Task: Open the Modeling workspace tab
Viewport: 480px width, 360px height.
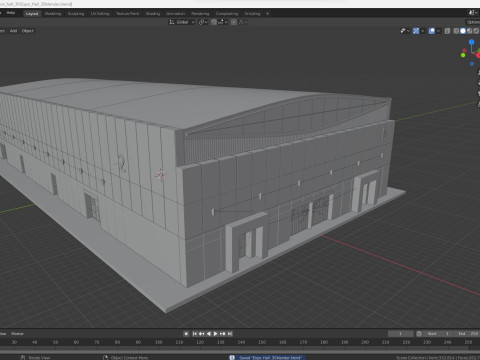Action: pyautogui.click(x=53, y=14)
